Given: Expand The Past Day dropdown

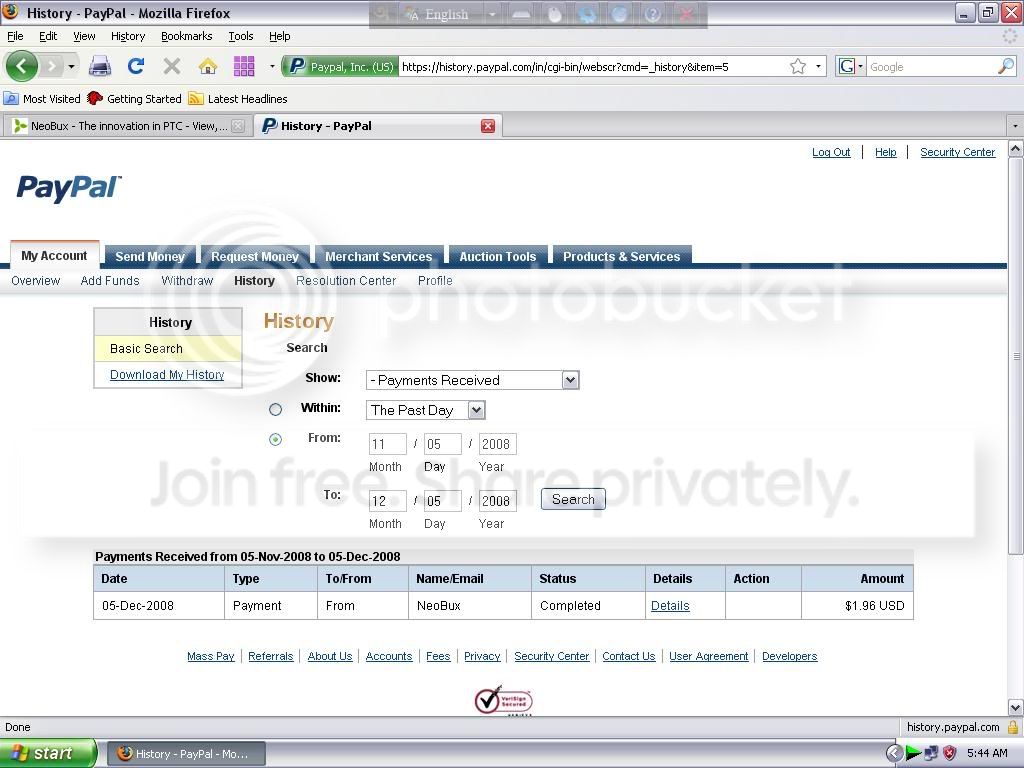Looking at the screenshot, I should click(x=477, y=410).
